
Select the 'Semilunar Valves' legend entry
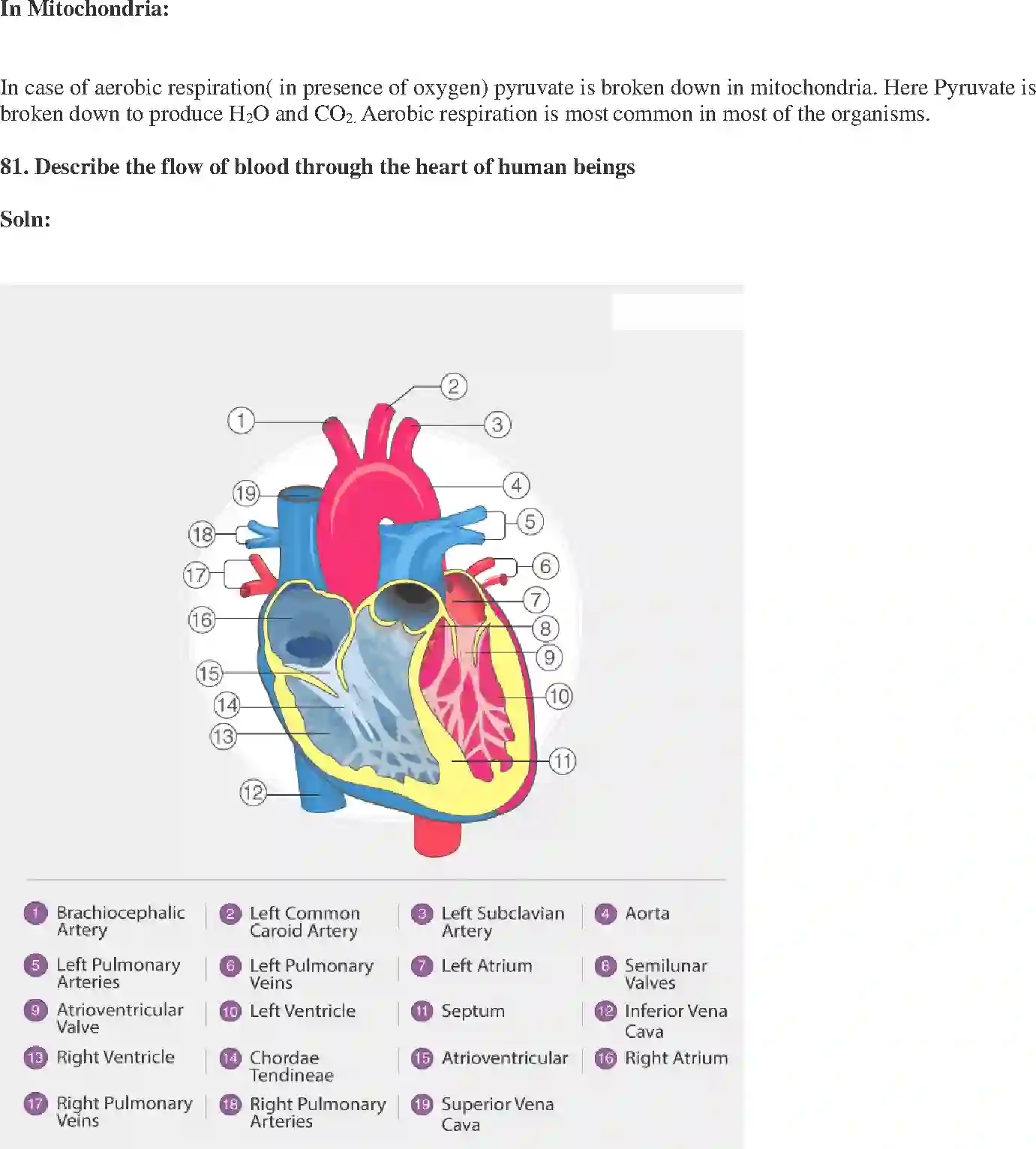(x=665, y=973)
